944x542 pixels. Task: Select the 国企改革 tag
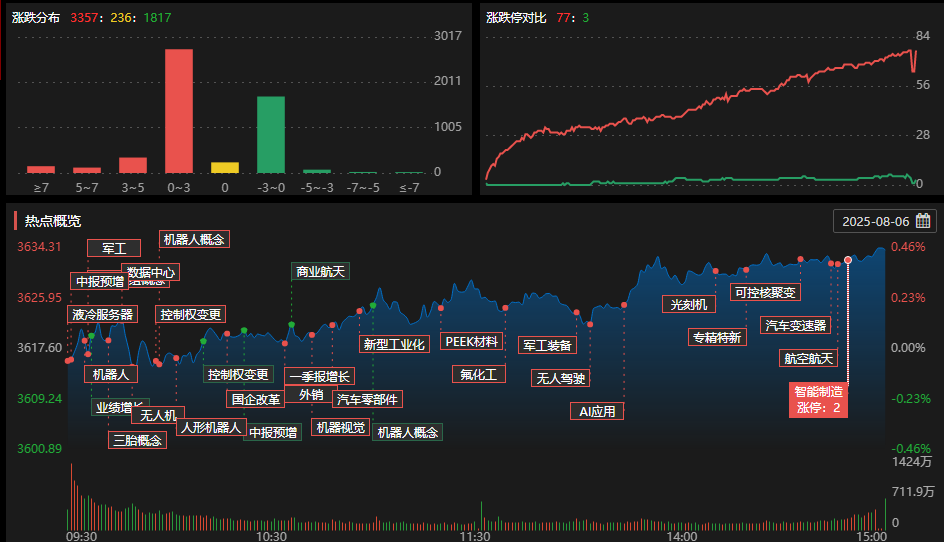tap(256, 399)
